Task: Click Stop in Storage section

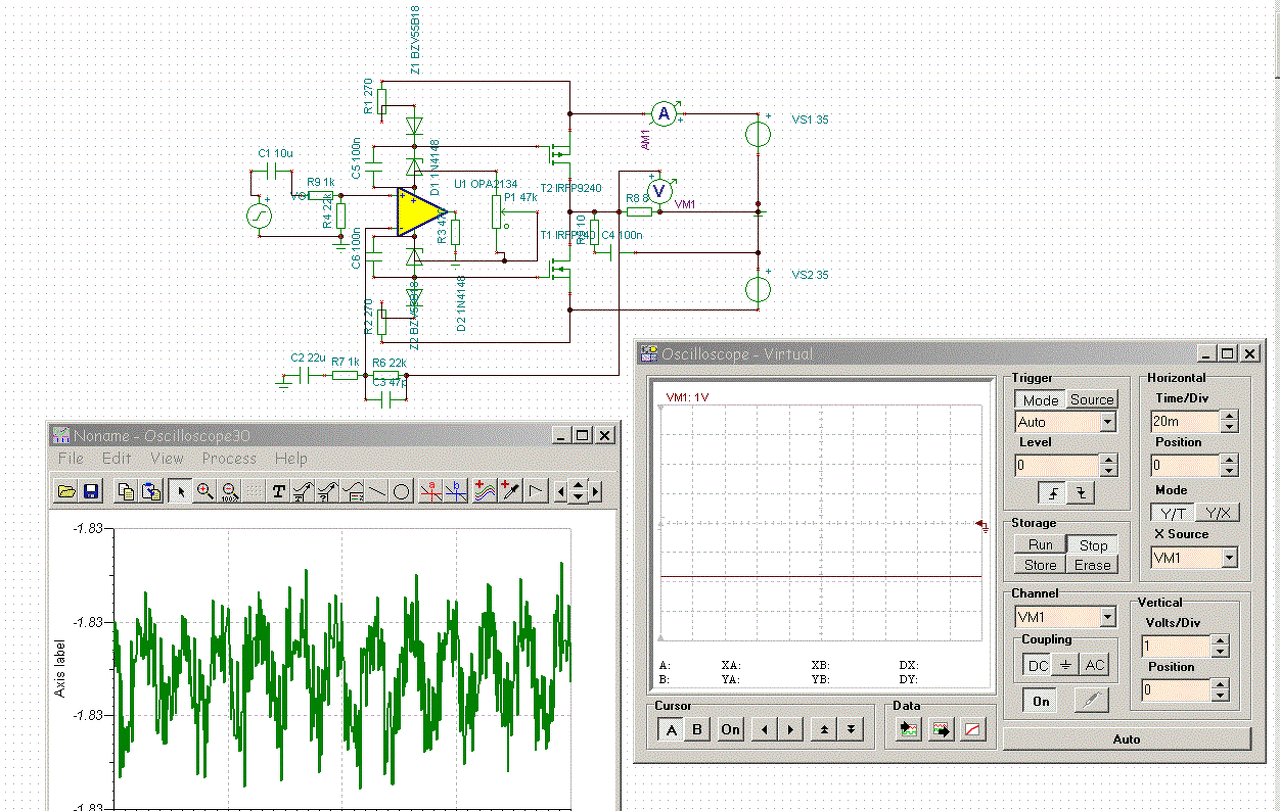Action: [1093, 545]
